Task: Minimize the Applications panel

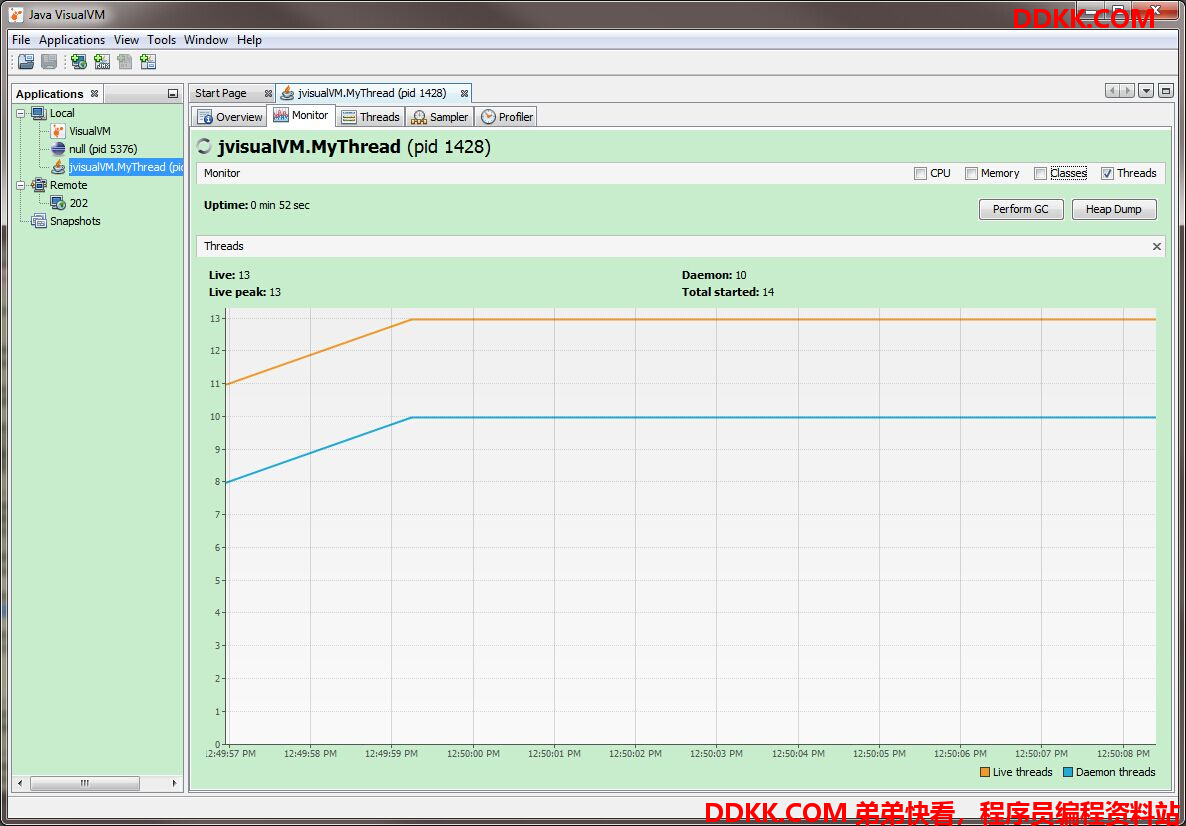Action: [x=173, y=94]
